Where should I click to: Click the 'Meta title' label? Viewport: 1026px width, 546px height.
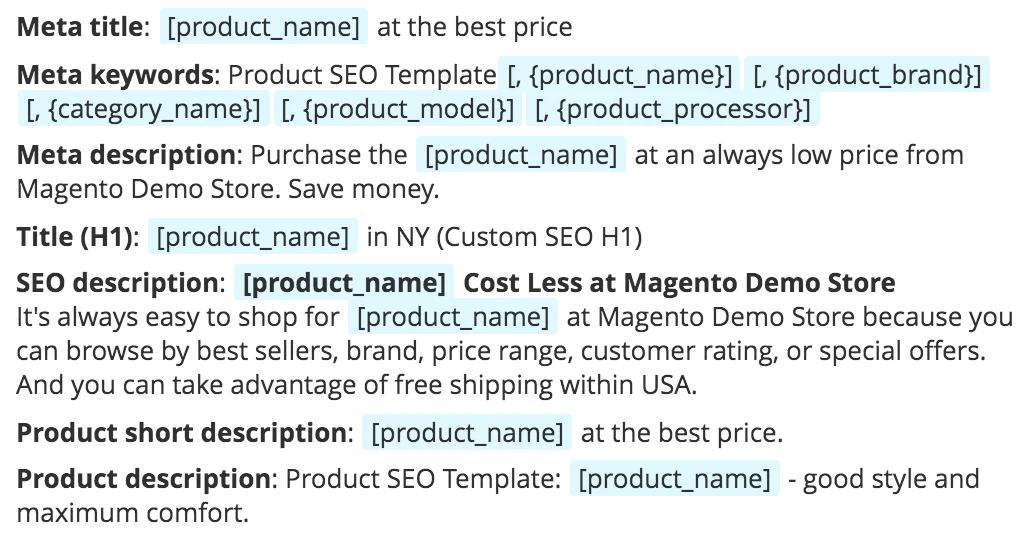[x=79, y=27]
